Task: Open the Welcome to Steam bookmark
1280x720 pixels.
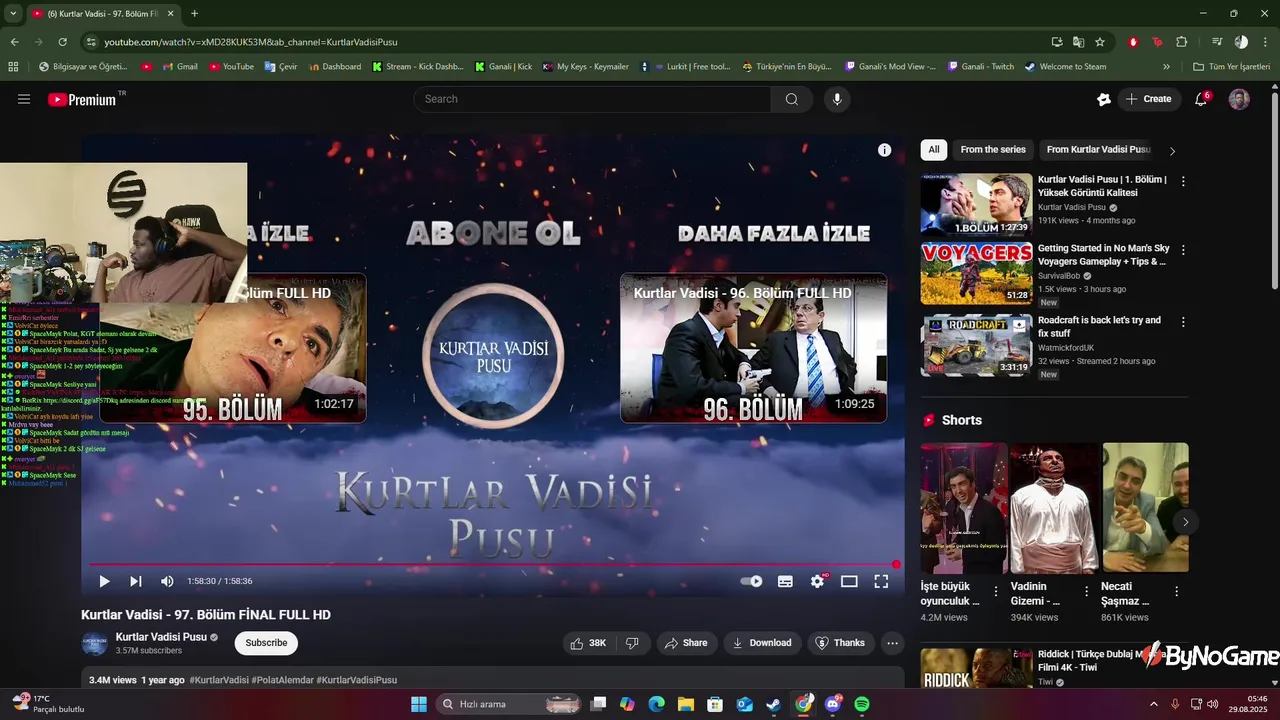Action: click(1065, 67)
